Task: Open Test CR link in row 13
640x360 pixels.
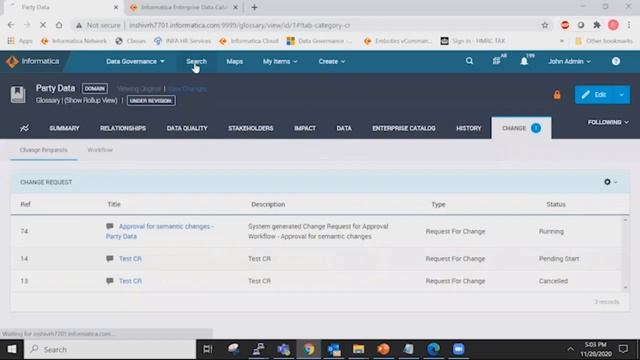Action: pyautogui.click(x=130, y=281)
